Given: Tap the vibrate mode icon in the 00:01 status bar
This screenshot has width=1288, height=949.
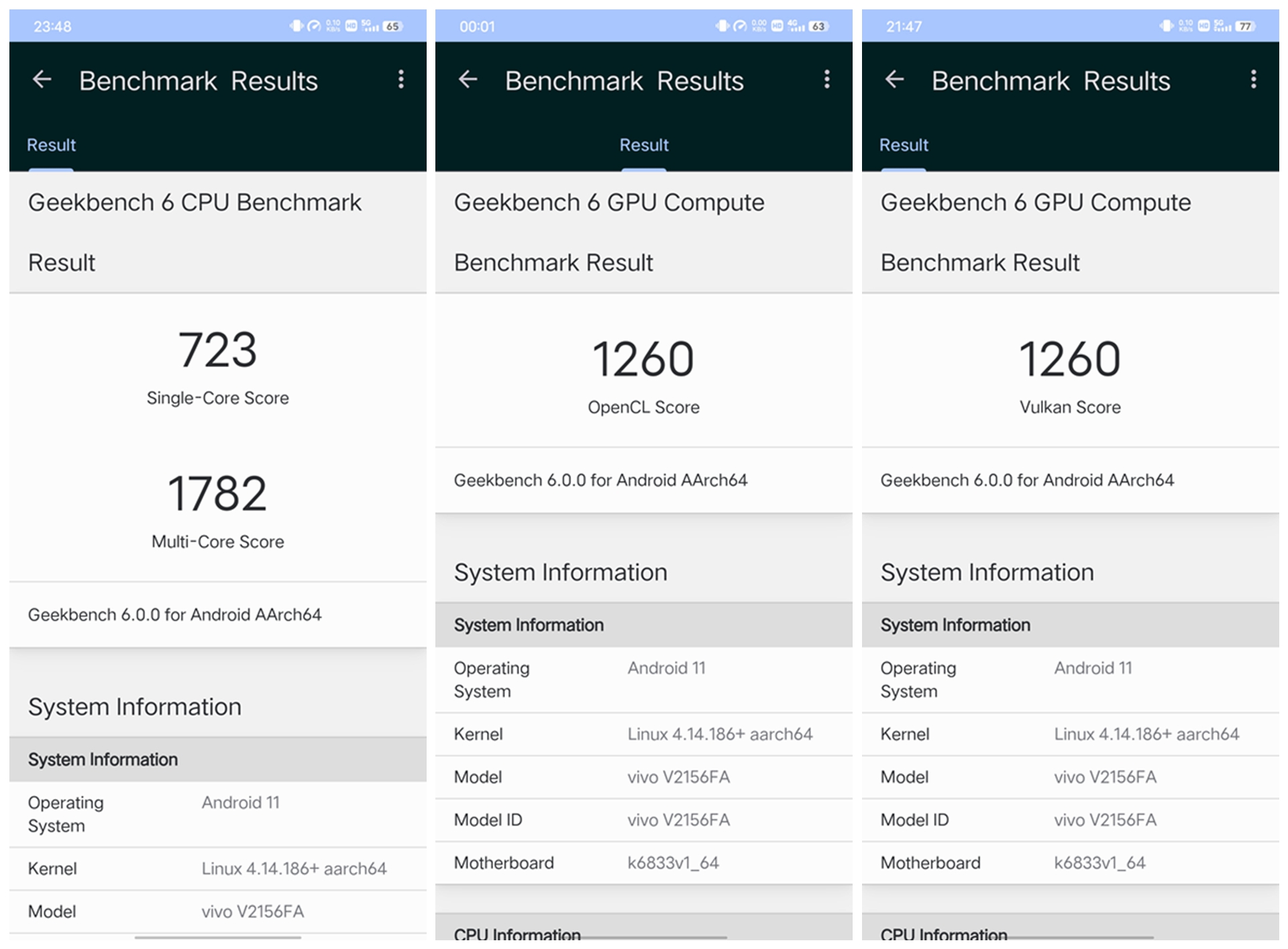Looking at the screenshot, I should [x=722, y=26].
